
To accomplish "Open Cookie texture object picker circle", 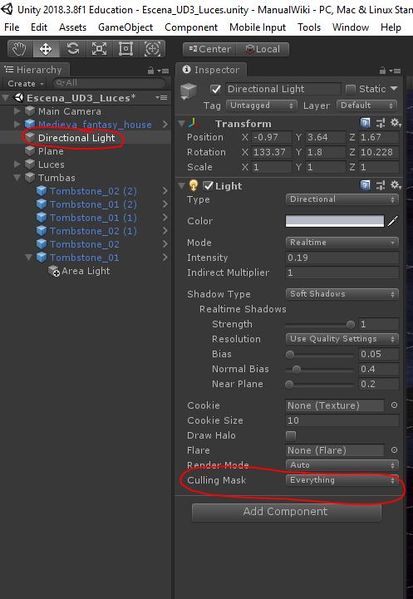I will pos(394,405).
